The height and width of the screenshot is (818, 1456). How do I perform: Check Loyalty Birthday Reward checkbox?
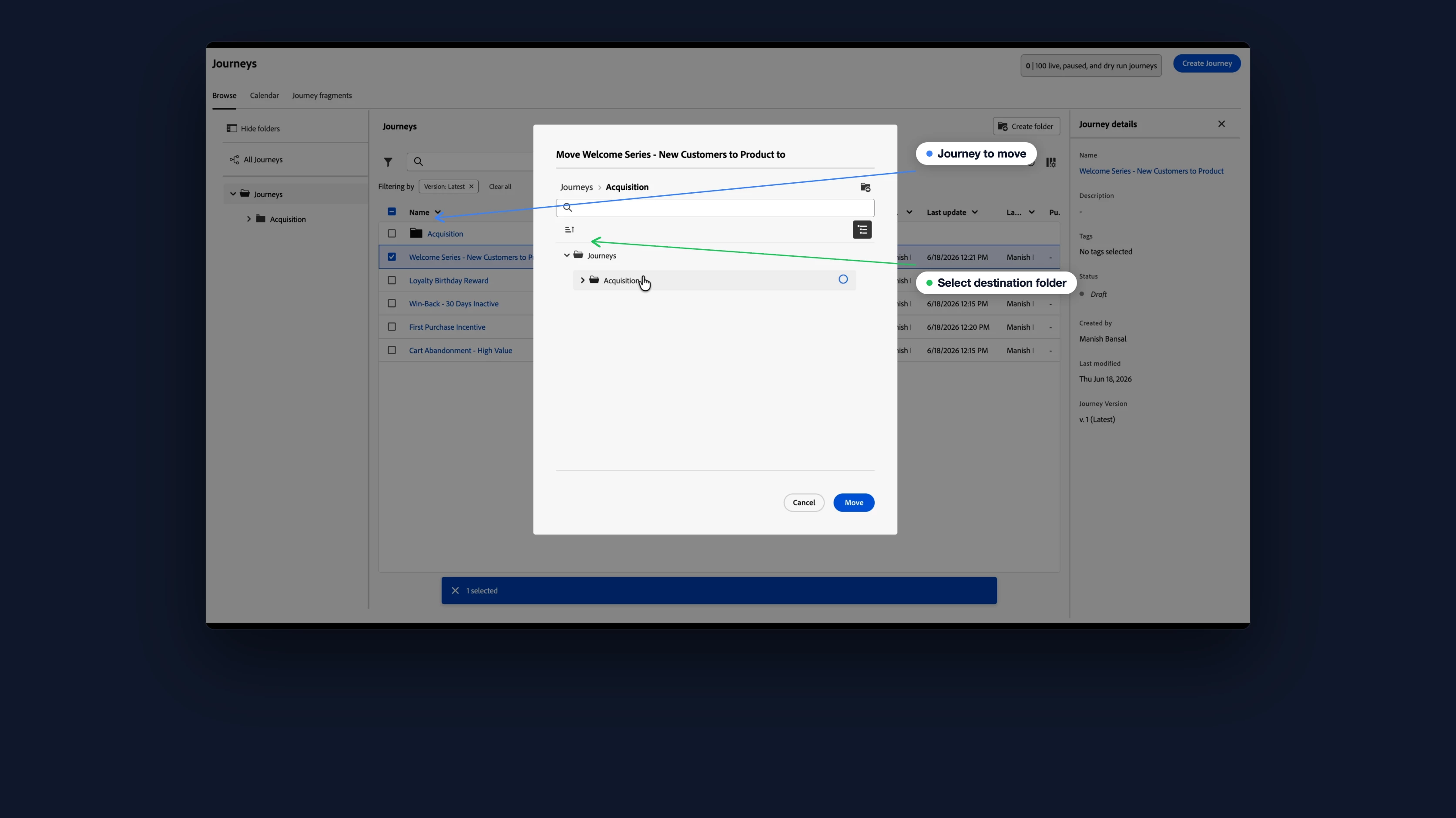pyautogui.click(x=392, y=280)
